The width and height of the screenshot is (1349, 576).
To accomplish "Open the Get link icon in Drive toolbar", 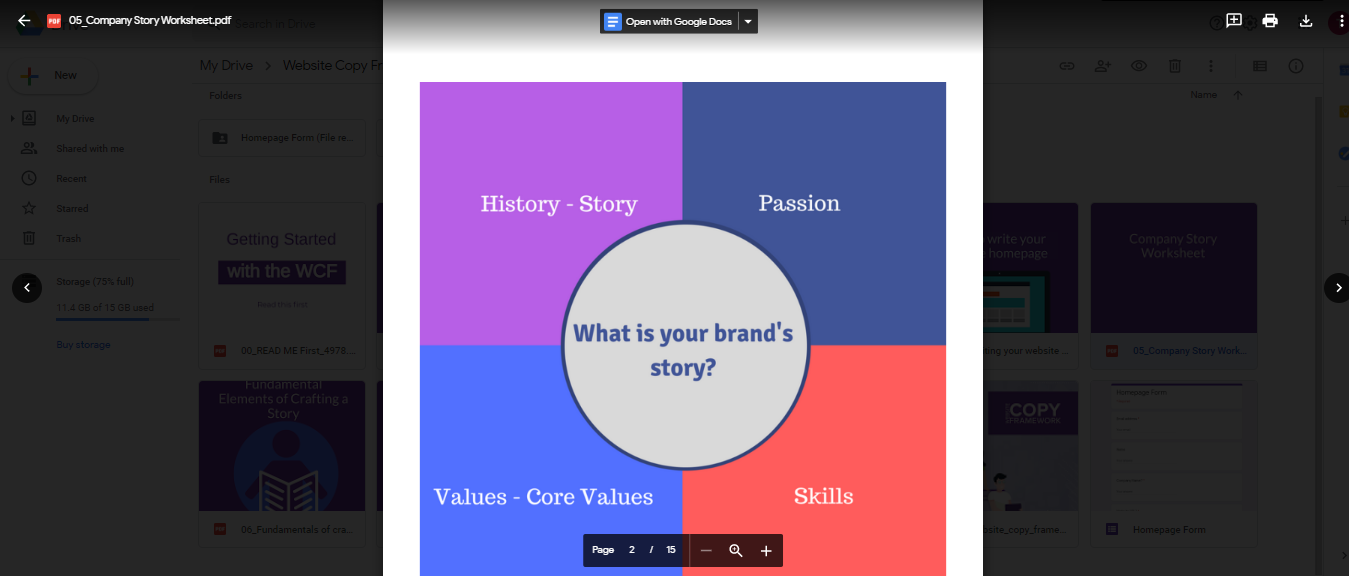I will click(1066, 65).
